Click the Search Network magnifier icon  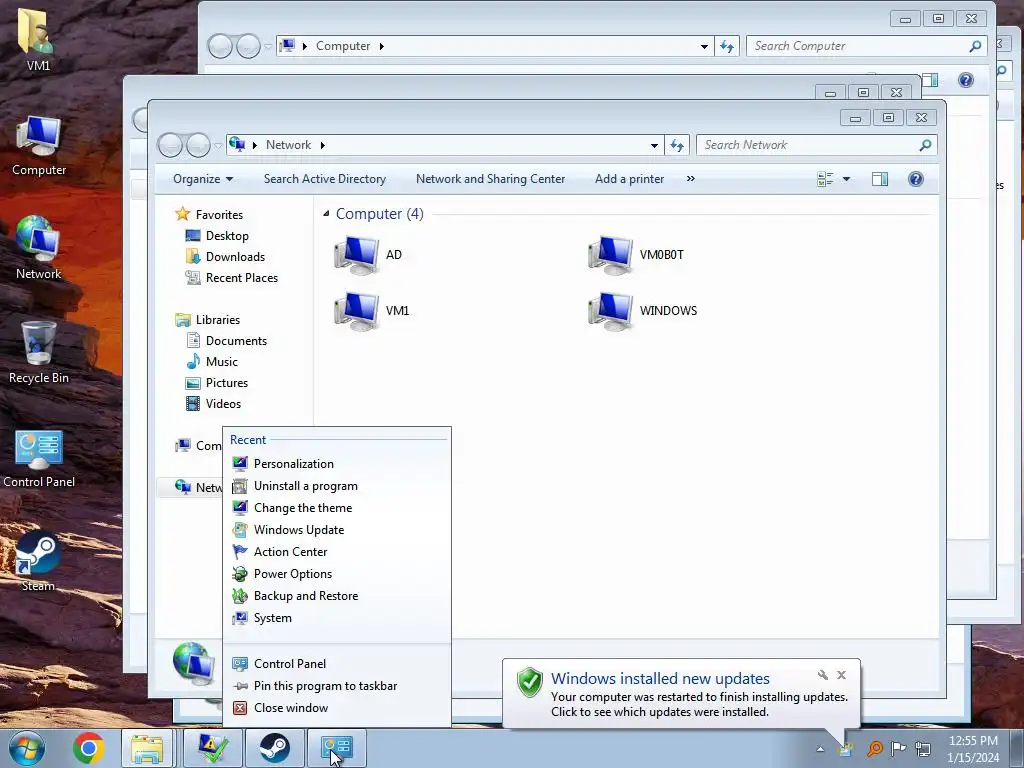[925, 145]
